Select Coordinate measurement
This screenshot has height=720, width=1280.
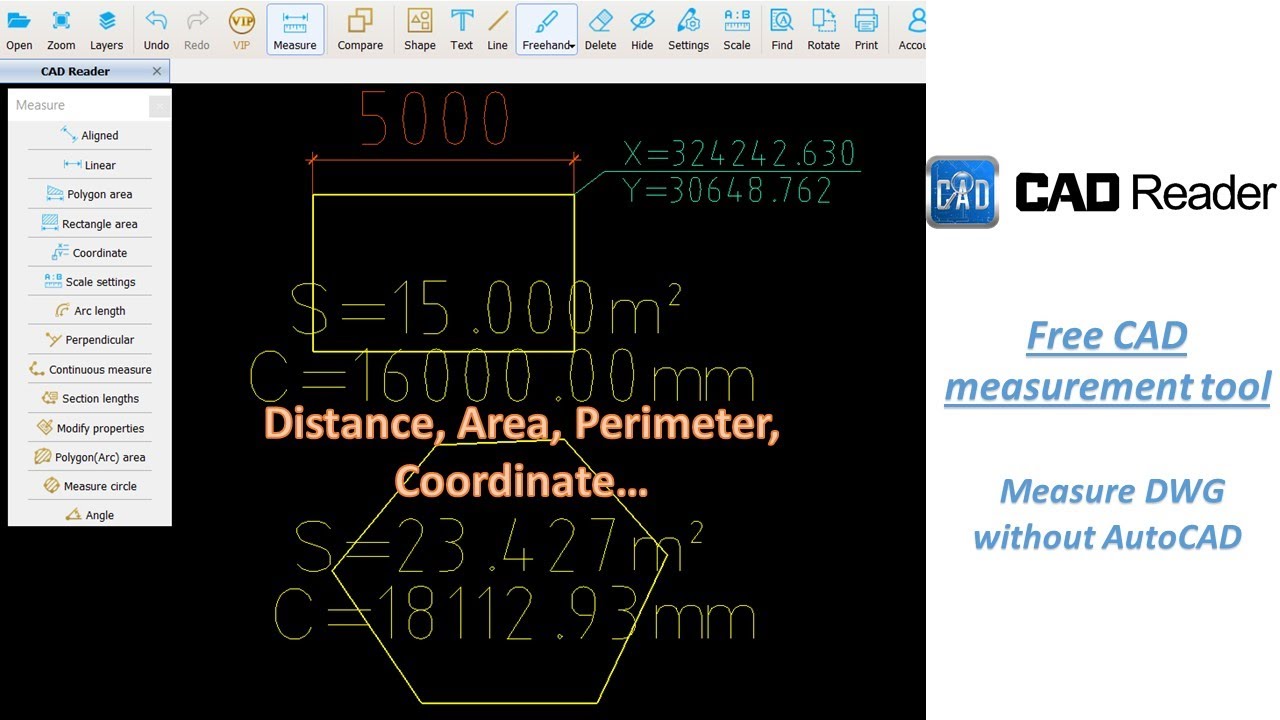[90, 253]
